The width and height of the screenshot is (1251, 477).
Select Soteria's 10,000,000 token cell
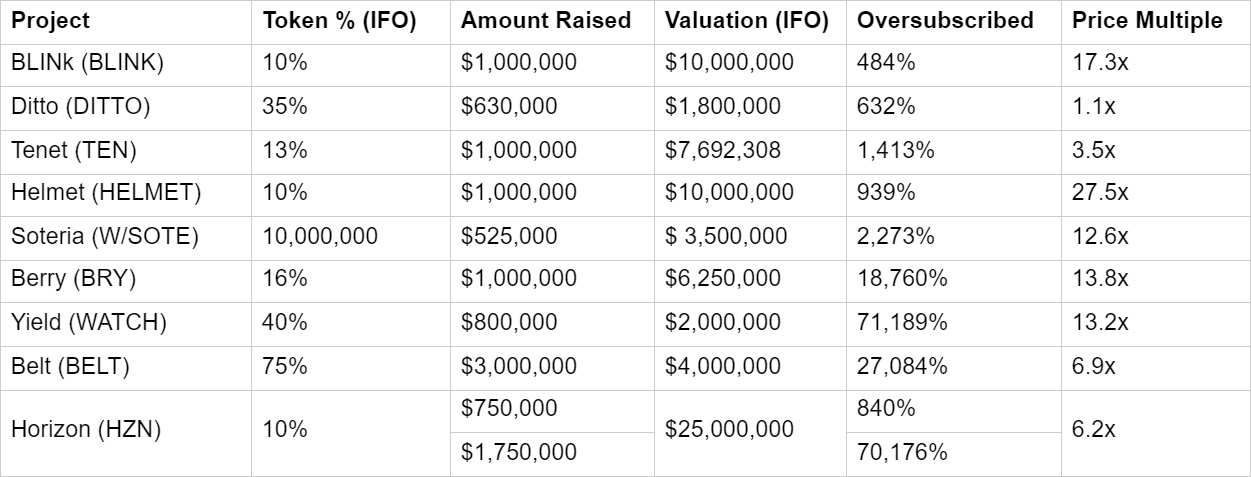pos(320,237)
